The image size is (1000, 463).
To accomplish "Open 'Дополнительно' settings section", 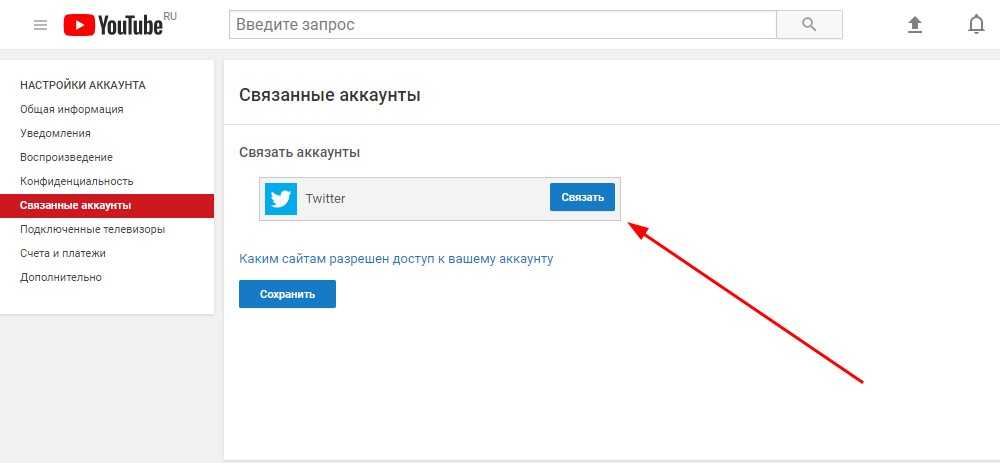I will click(61, 277).
